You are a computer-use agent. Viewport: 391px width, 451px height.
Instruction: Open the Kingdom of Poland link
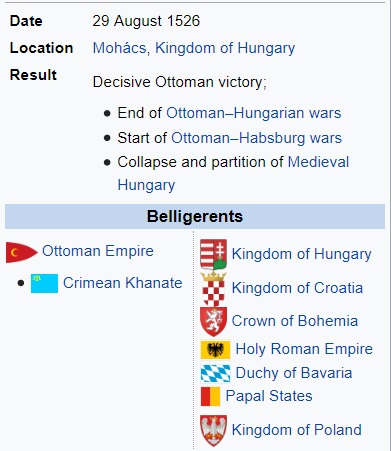297,430
